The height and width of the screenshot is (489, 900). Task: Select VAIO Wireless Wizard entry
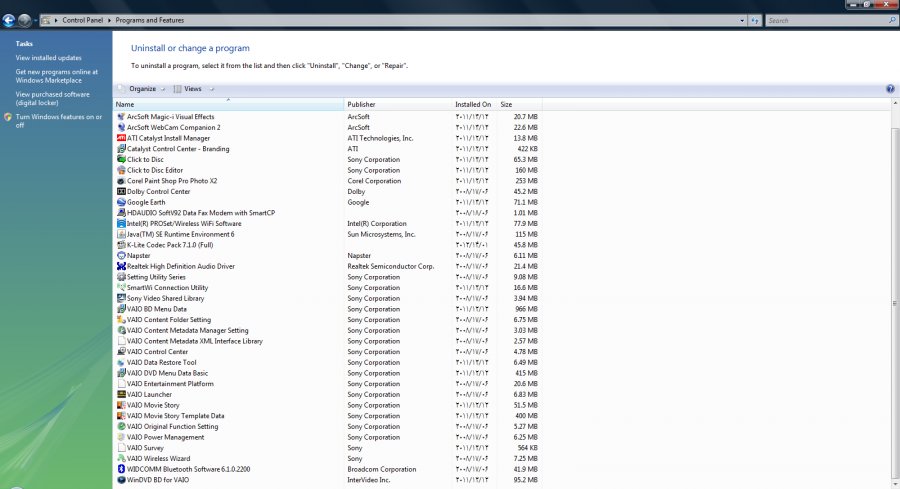[327, 459]
